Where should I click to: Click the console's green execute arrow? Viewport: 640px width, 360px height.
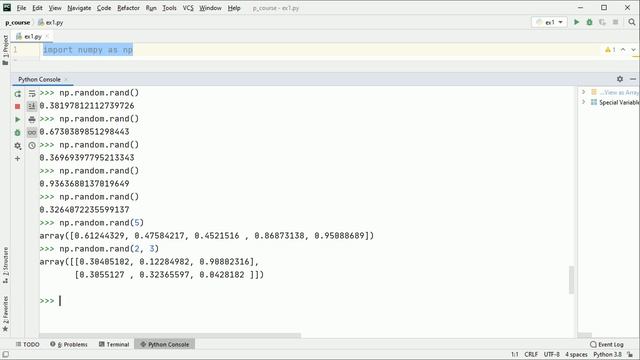(x=18, y=120)
